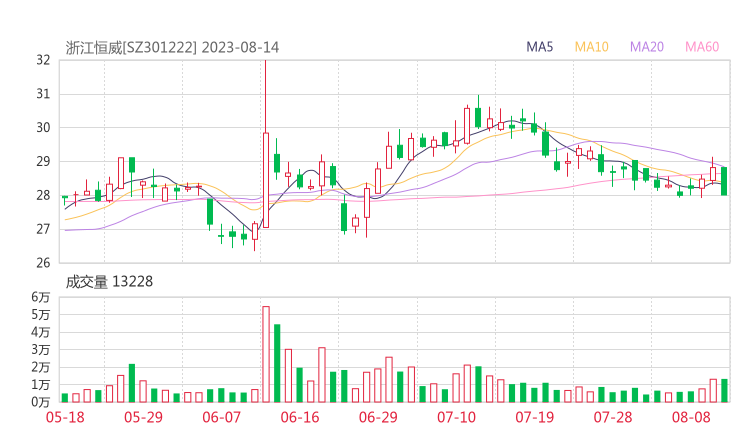This screenshot has width=740, height=440.
Task: Click the last green candlestick at the chart's right edge
Action: point(724,181)
